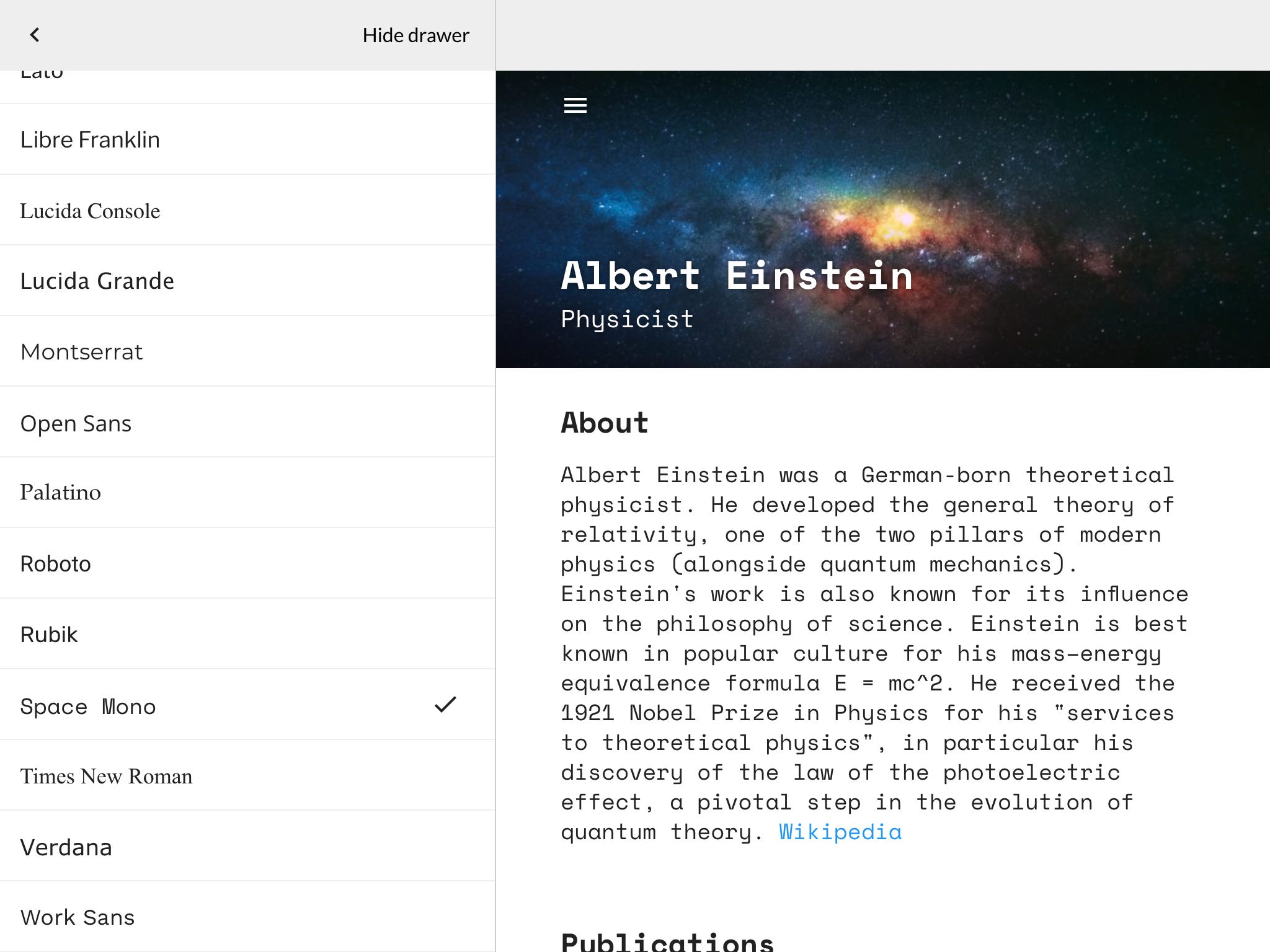Viewport: 1270px width, 952px height.
Task: Click Space Mono's selection checkmark
Action: [x=445, y=705]
